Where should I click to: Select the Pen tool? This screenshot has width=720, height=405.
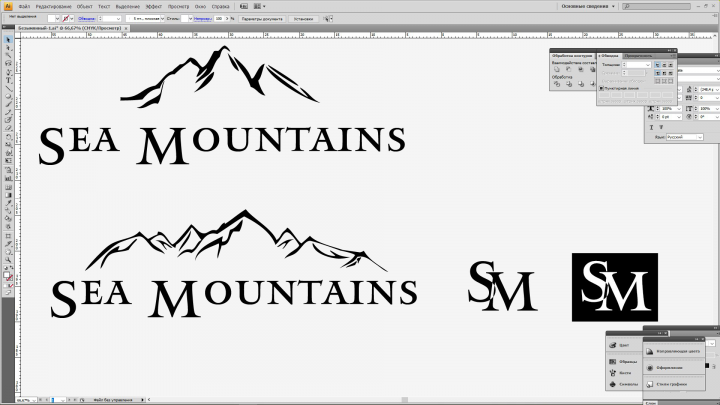pyautogui.click(x=8, y=72)
